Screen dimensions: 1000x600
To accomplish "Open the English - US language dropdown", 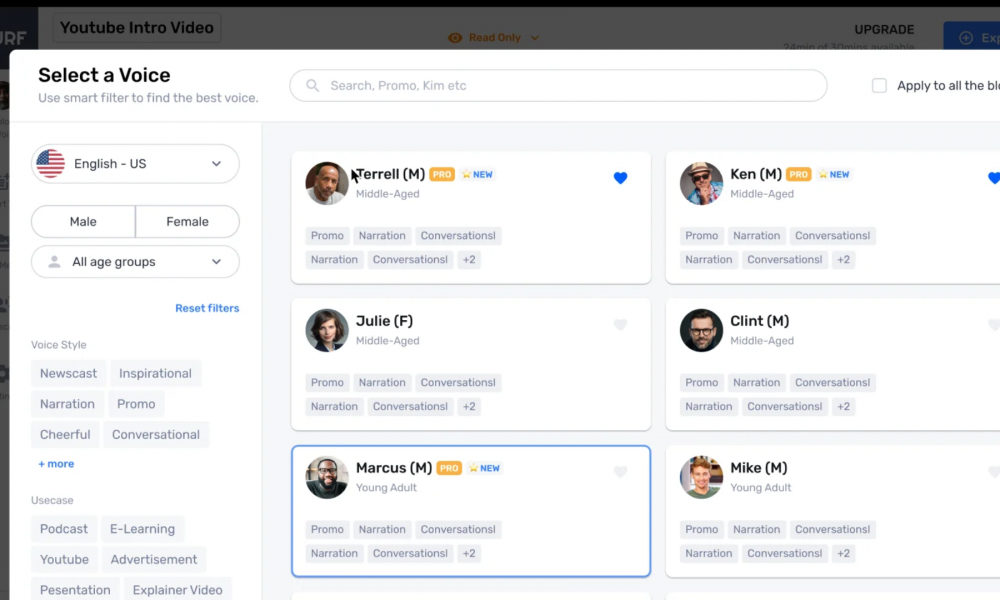I will pos(136,164).
